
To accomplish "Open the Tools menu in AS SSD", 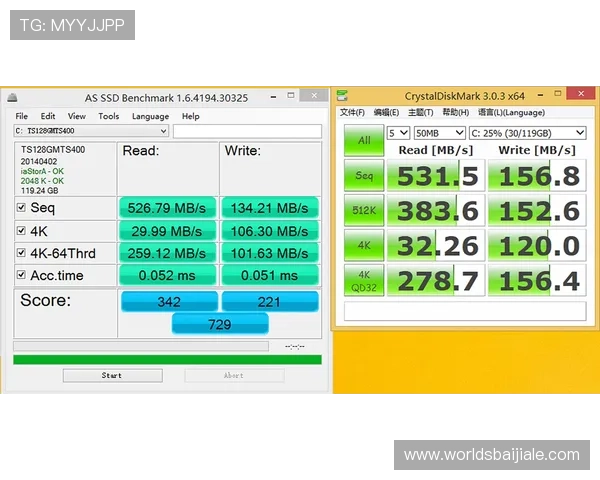I will point(108,116).
